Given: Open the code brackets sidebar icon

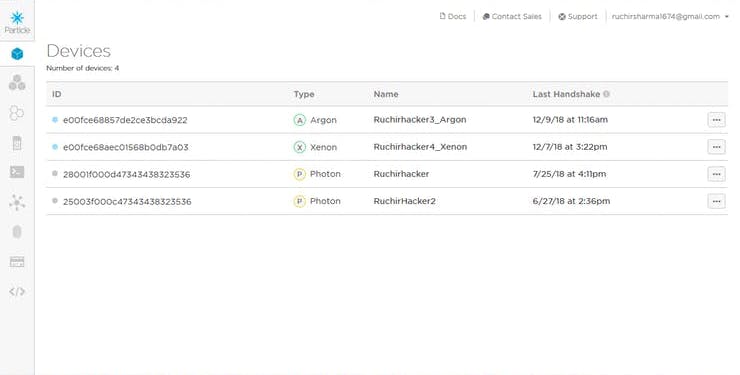Looking at the screenshot, I should (17, 292).
